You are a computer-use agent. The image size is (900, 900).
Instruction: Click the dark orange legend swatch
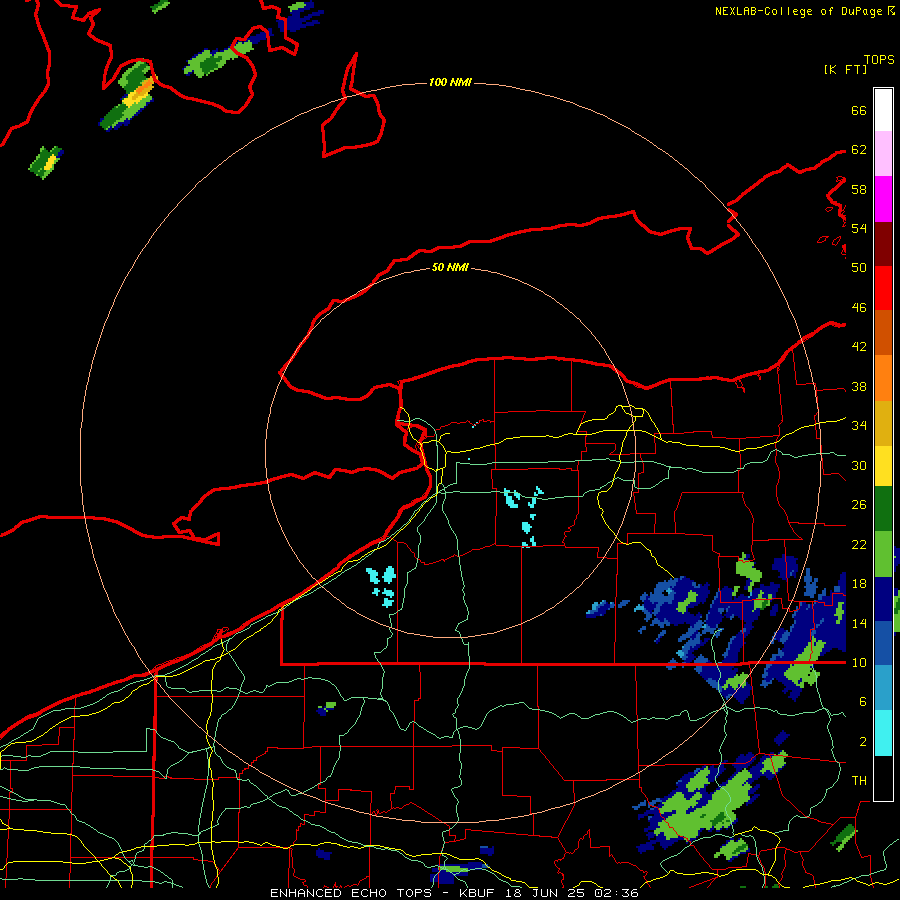tap(883, 333)
